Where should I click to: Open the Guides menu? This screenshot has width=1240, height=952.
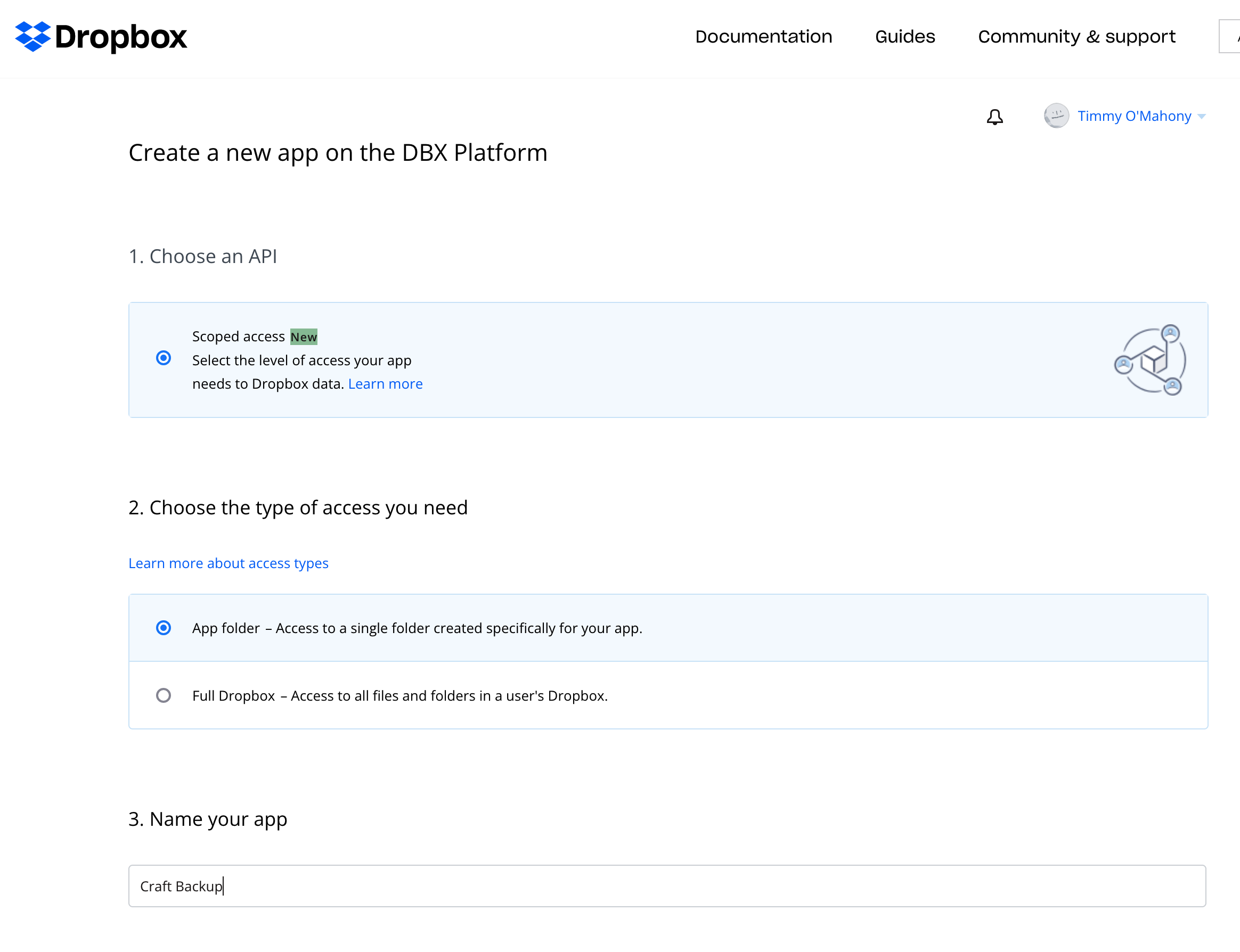(x=905, y=37)
